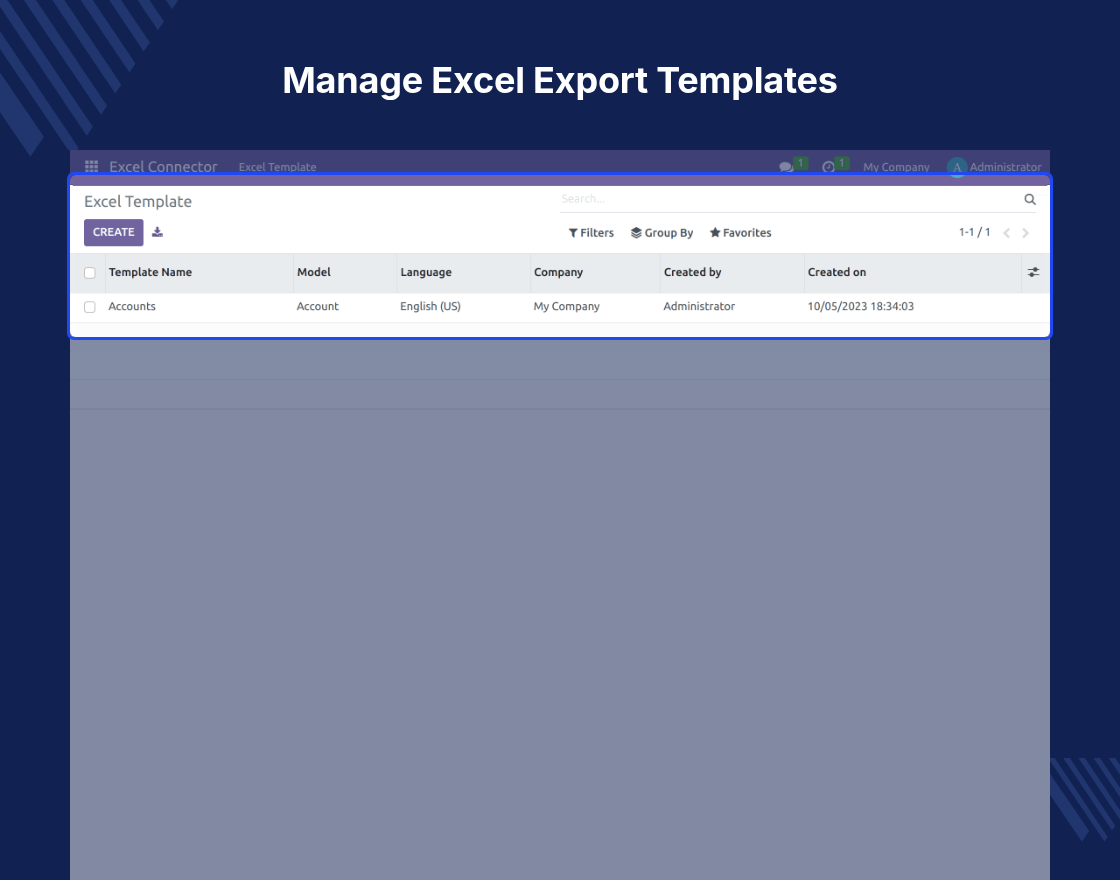Open the apps grid menu icon

point(91,166)
